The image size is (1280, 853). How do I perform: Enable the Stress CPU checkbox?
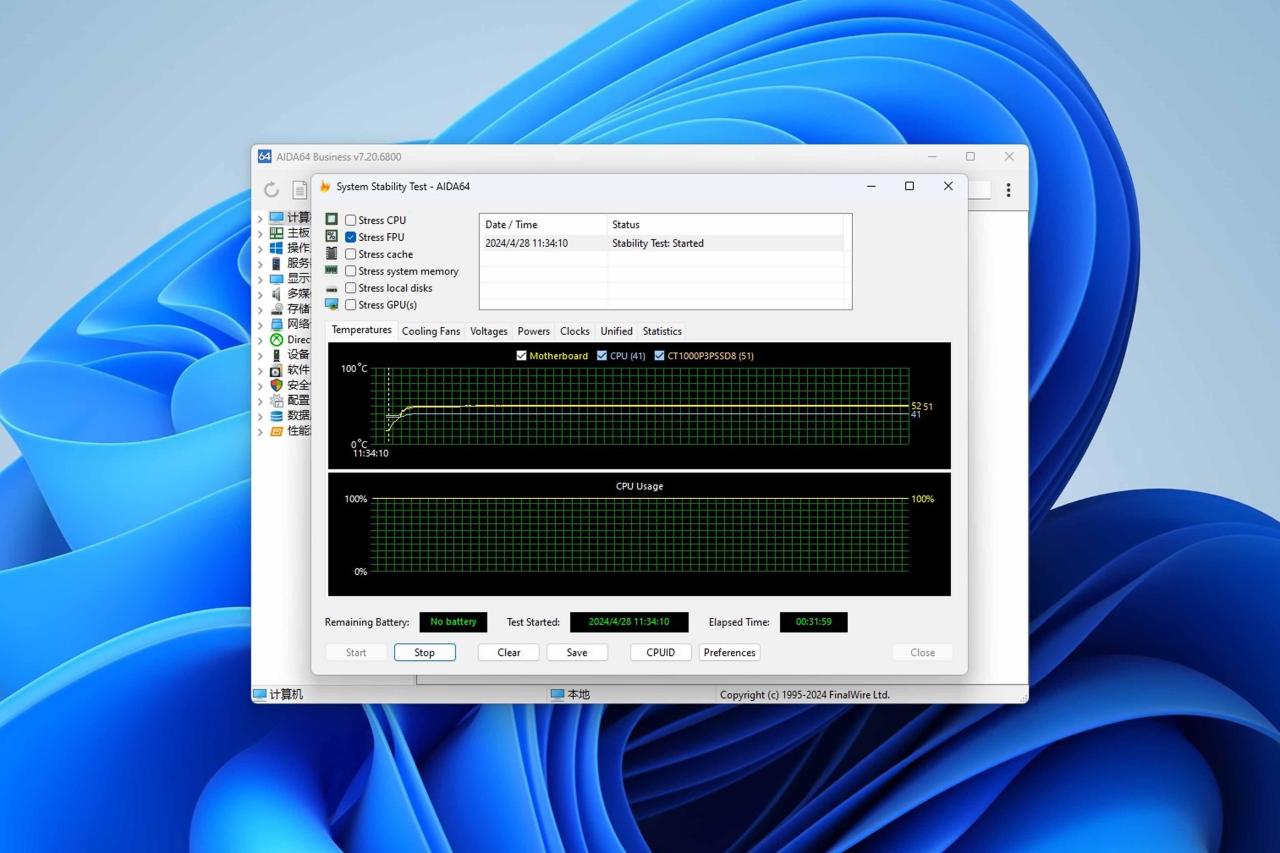coord(351,220)
